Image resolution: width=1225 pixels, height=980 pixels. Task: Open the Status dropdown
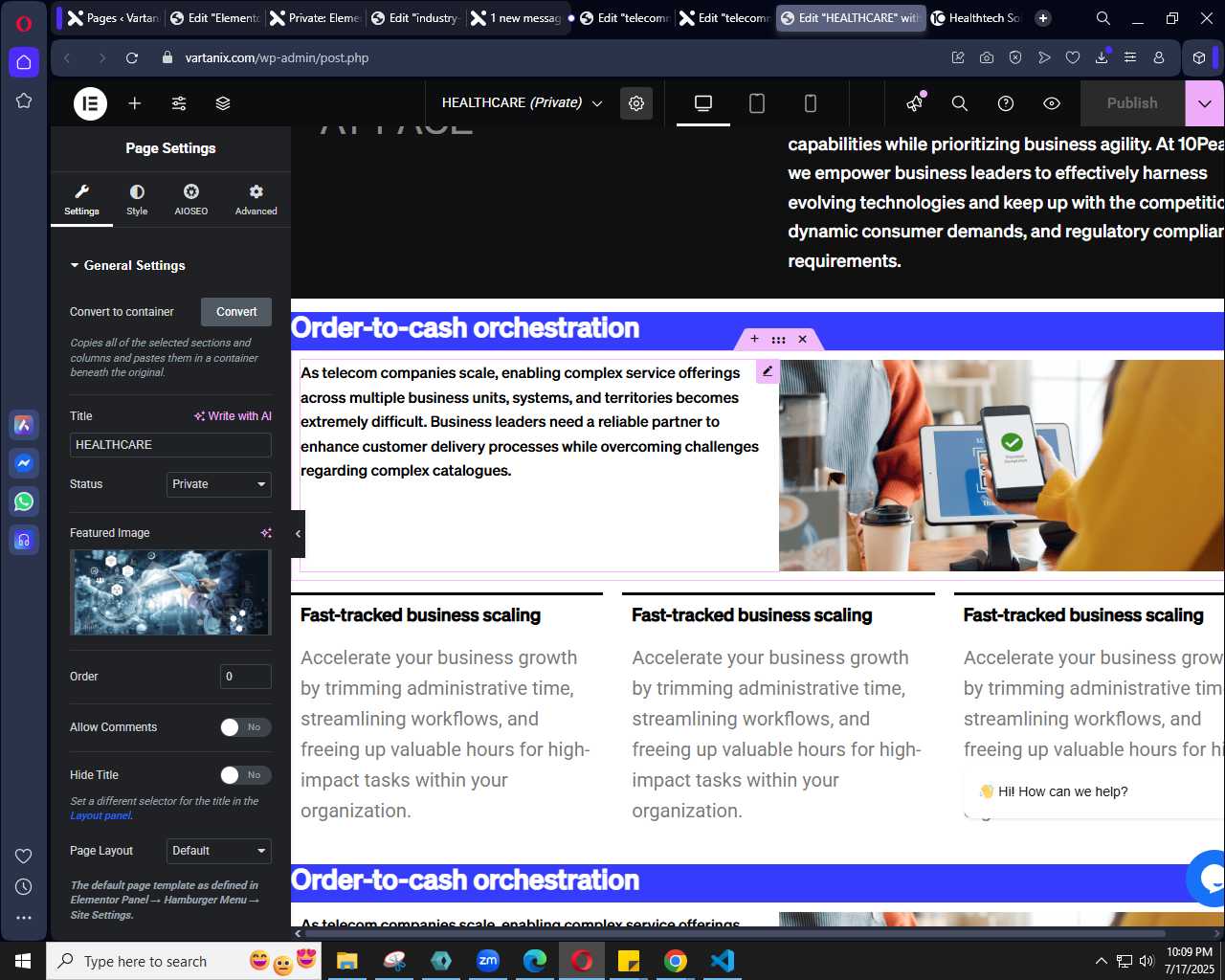coord(219,484)
